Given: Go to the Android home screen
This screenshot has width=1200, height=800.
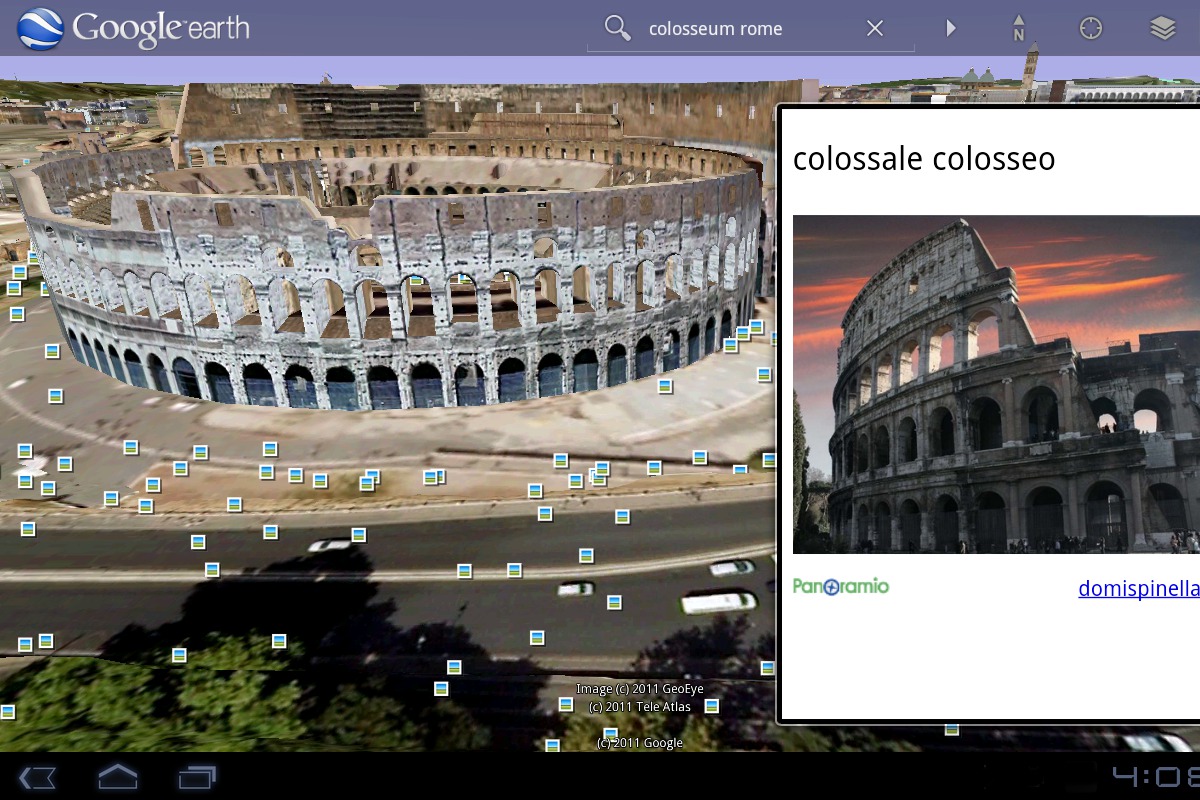Looking at the screenshot, I should pos(117,776).
